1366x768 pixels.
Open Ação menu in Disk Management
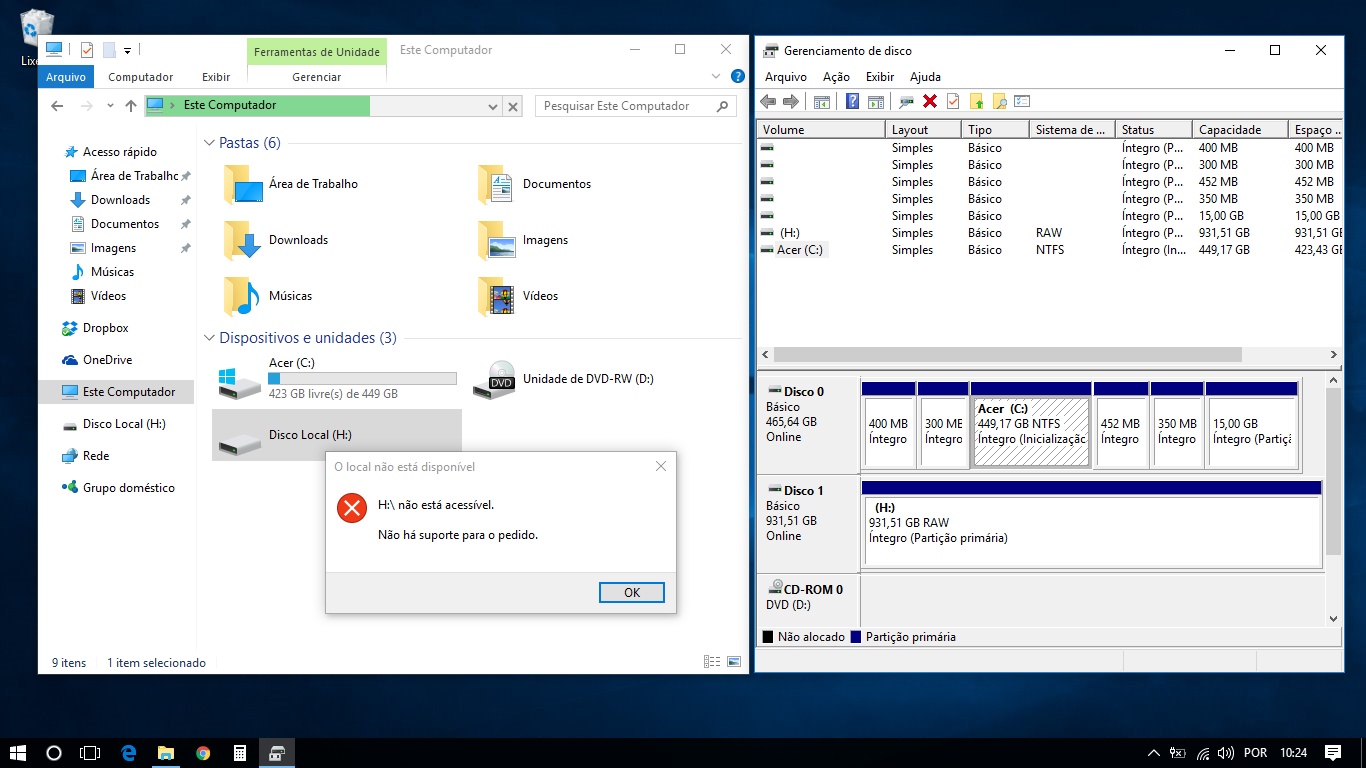(x=836, y=77)
